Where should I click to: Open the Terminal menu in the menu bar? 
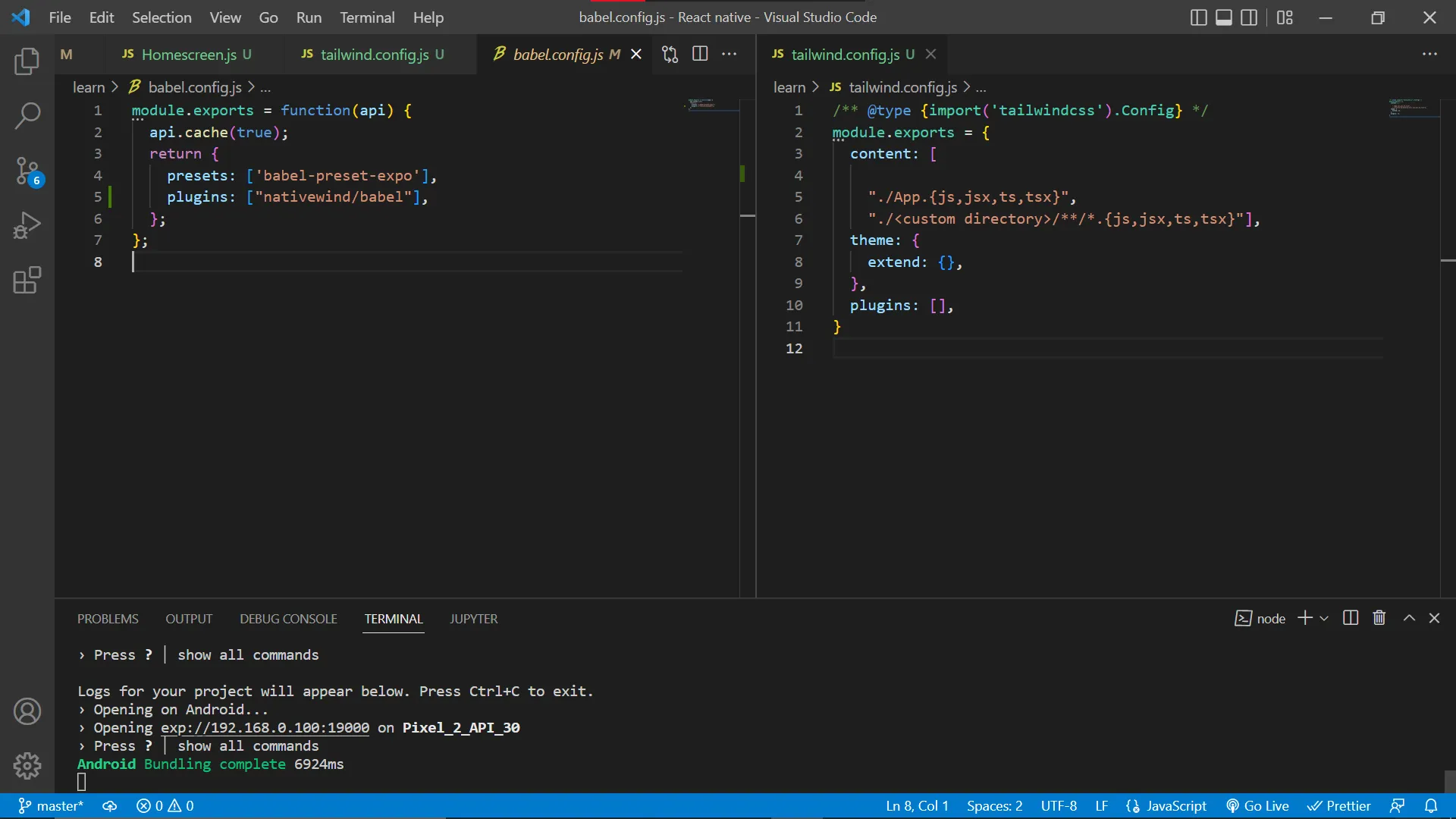[x=367, y=17]
